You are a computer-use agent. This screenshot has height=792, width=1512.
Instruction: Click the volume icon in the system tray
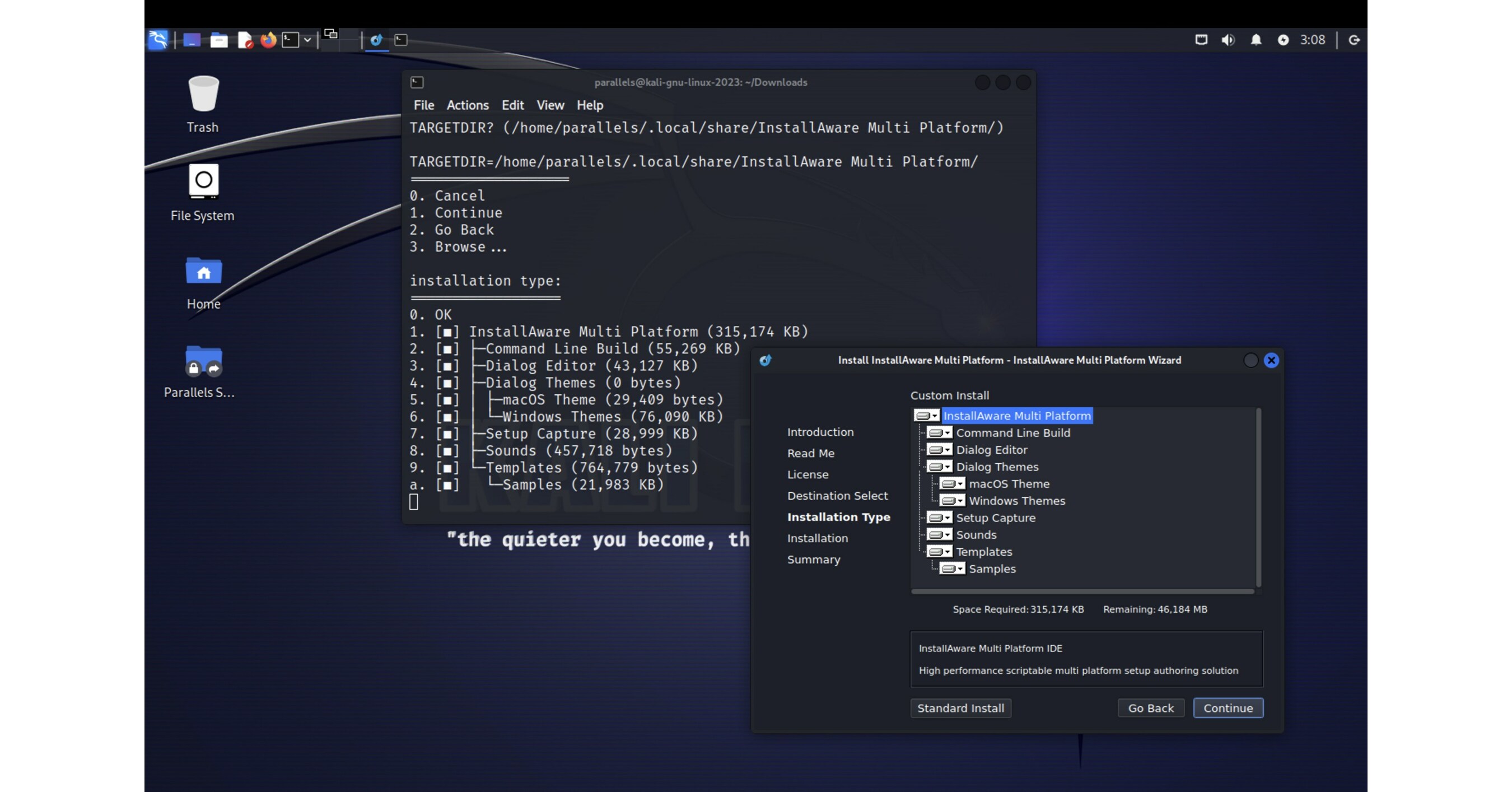pyautogui.click(x=1229, y=39)
